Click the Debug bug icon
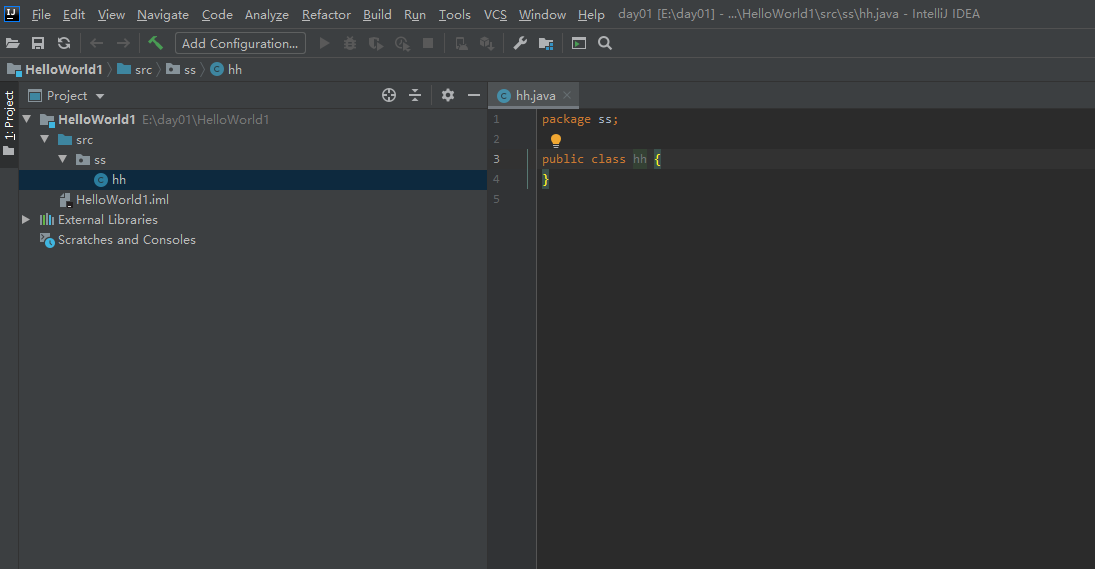The width and height of the screenshot is (1095, 569). [350, 43]
